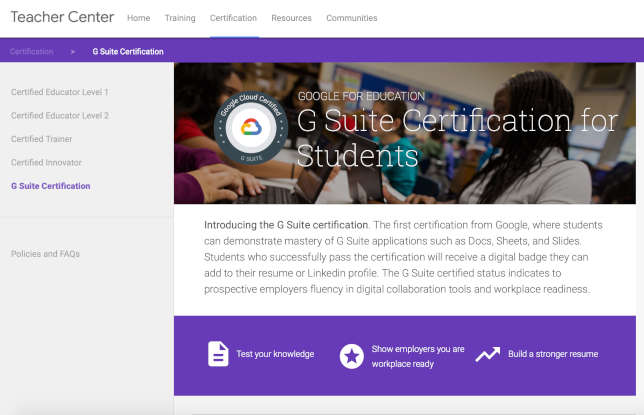The image size is (644, 415).
Task: Open Certified Innovator in sidebar
Action: point(46,162)
